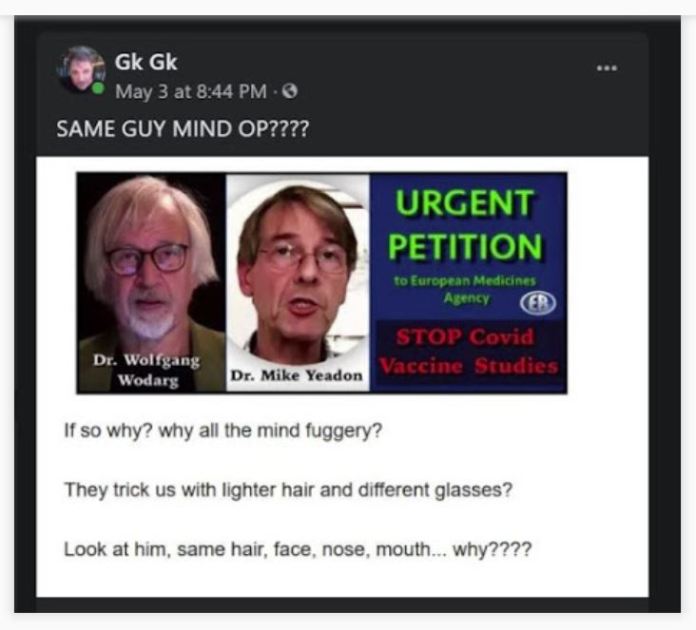Image resolution: width=696 pixels, height=630 pixels.
Task: Open the left portrait with white hair
Action: (151, 282)
